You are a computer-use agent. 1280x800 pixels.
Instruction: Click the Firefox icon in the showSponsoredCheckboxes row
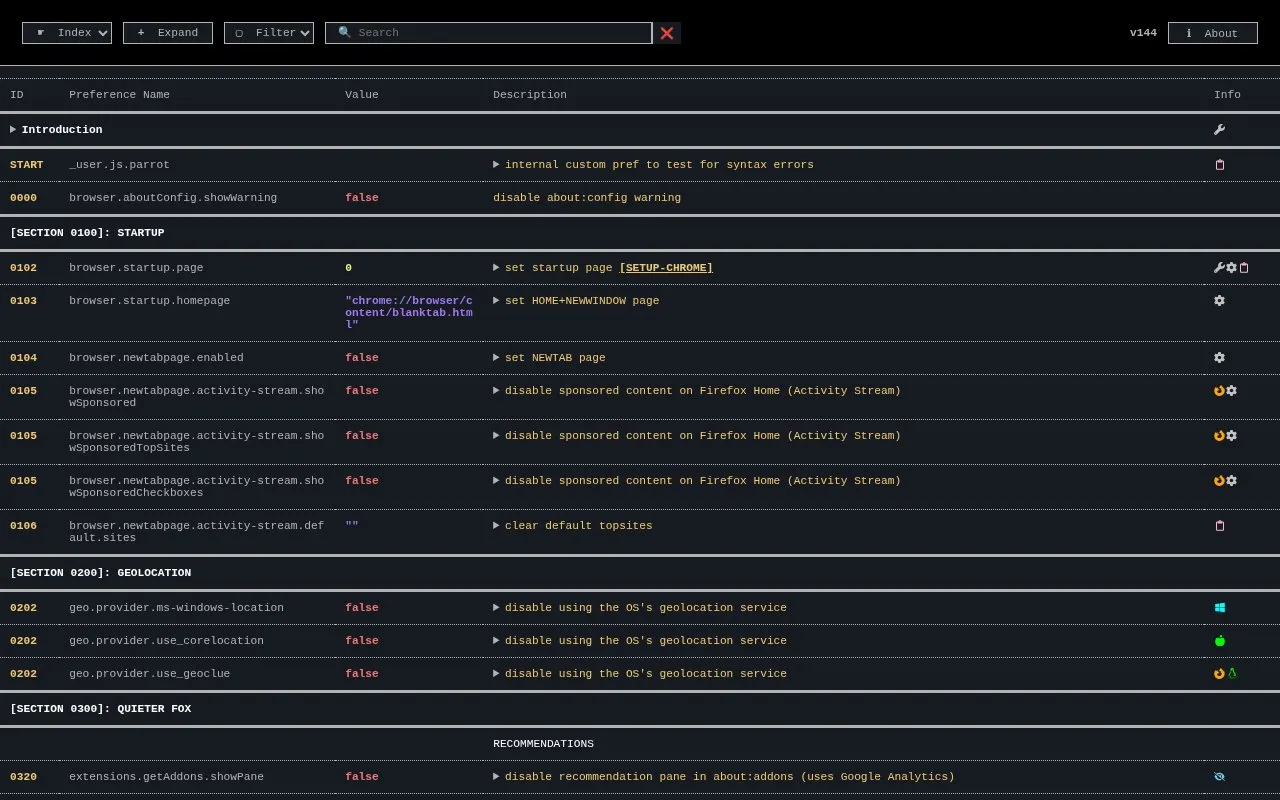tap(1219, 481)
